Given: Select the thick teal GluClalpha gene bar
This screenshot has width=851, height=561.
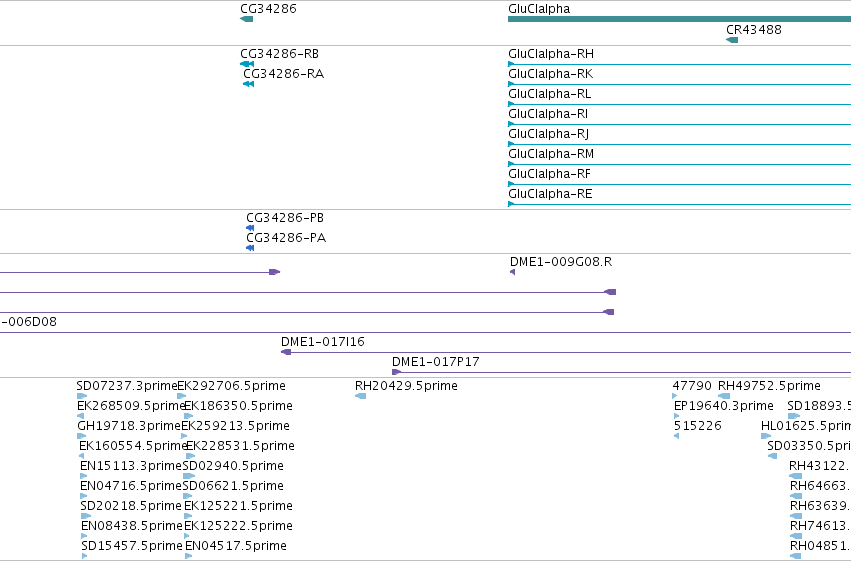Looking at the screenshot, I should pos(679,20).
